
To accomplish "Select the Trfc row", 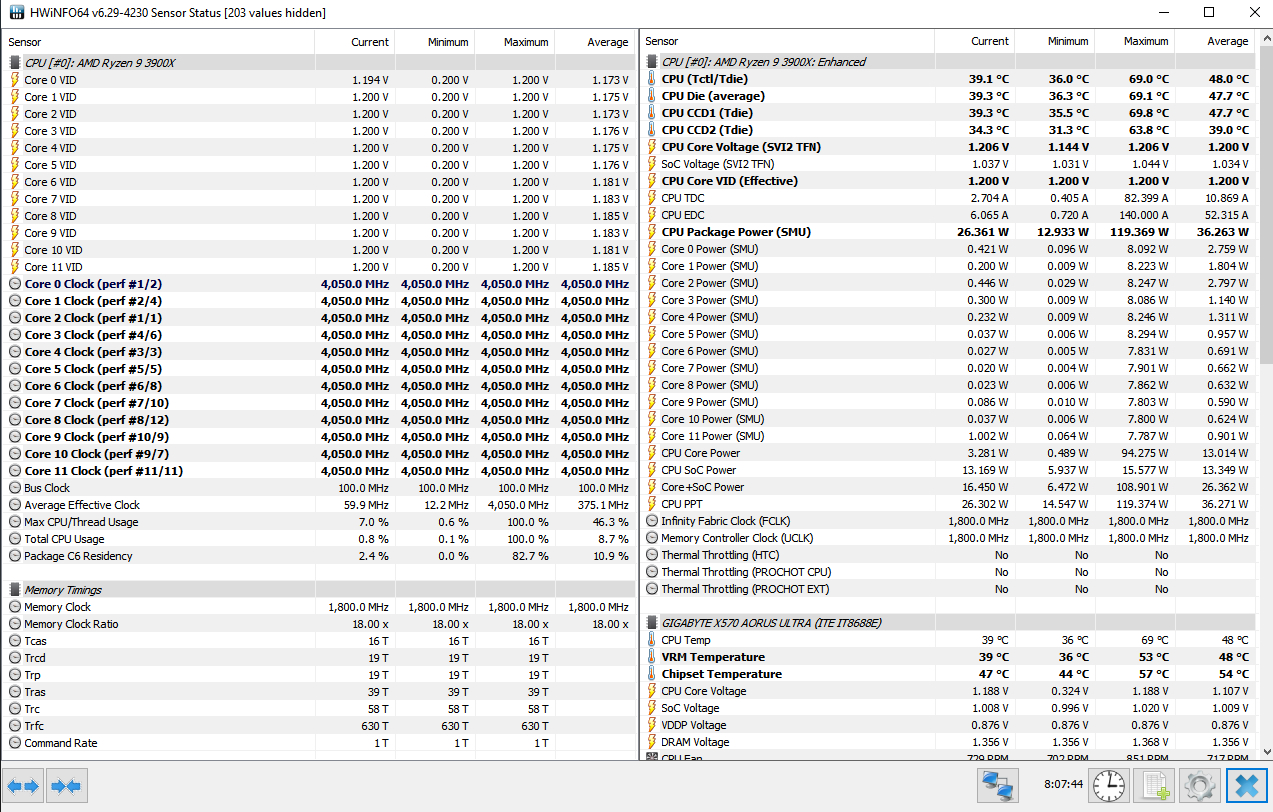I will click(x=319, y=726).
